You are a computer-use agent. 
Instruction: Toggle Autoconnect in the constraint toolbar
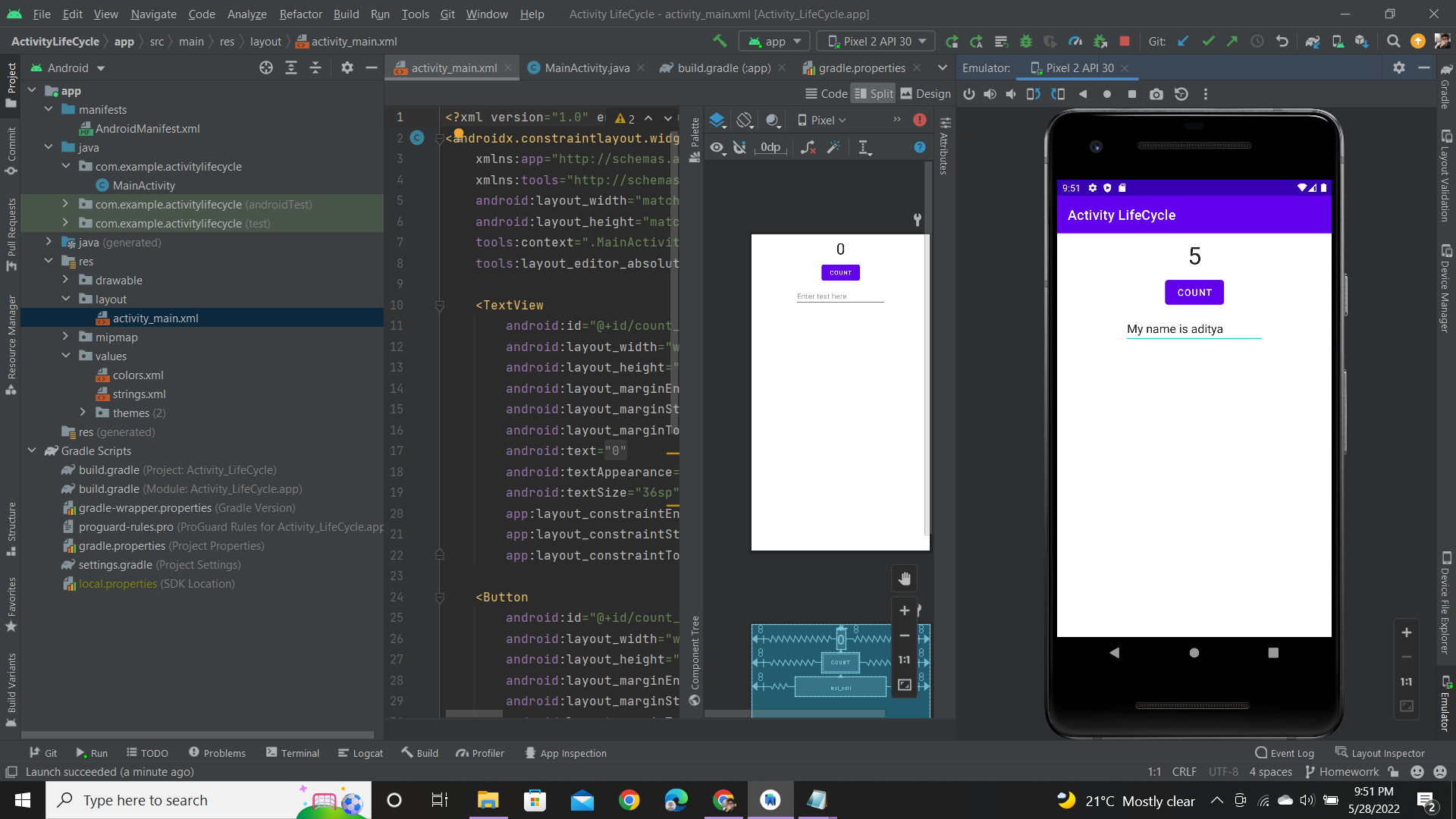tap(740, 148)
